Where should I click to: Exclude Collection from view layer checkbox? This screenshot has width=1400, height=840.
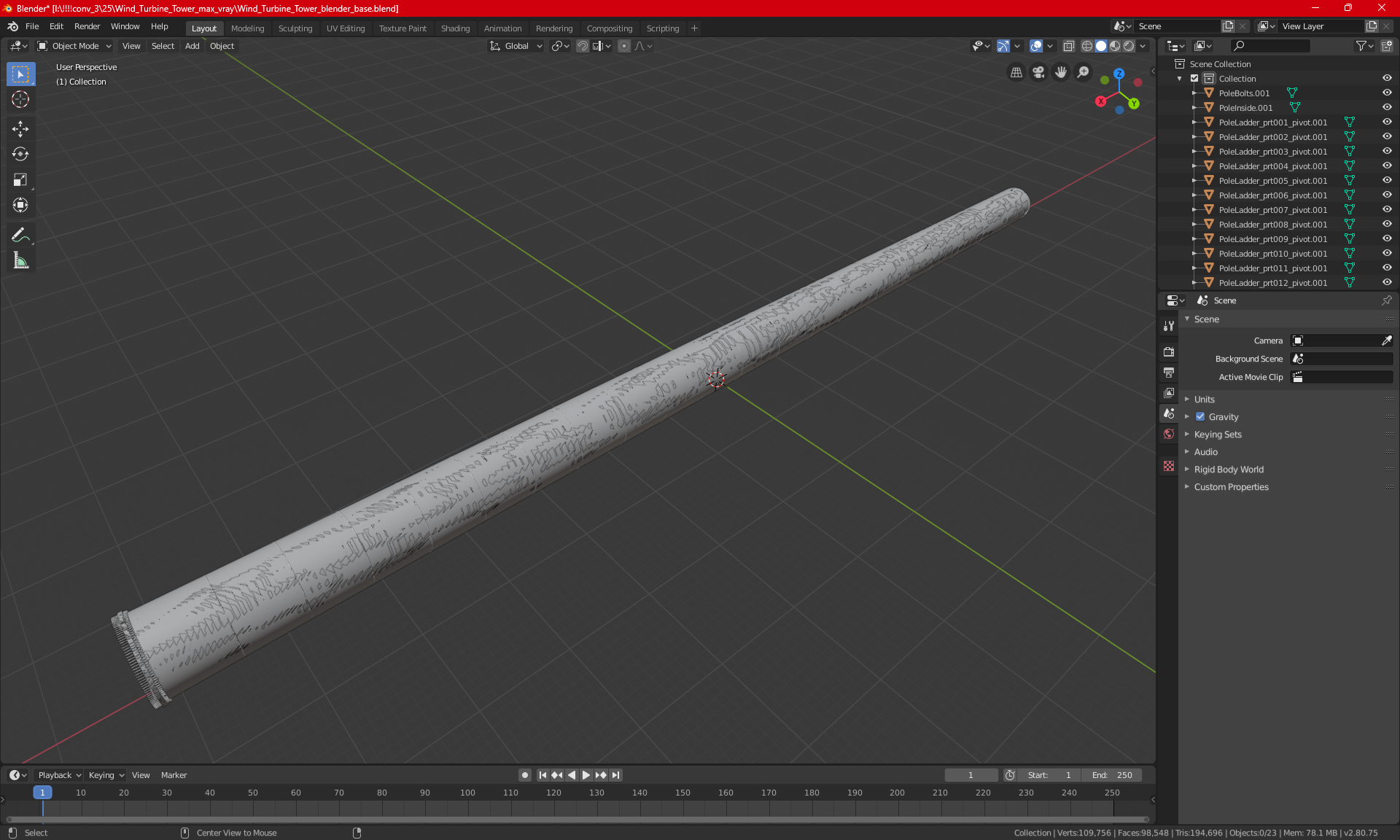(1194, 79)
